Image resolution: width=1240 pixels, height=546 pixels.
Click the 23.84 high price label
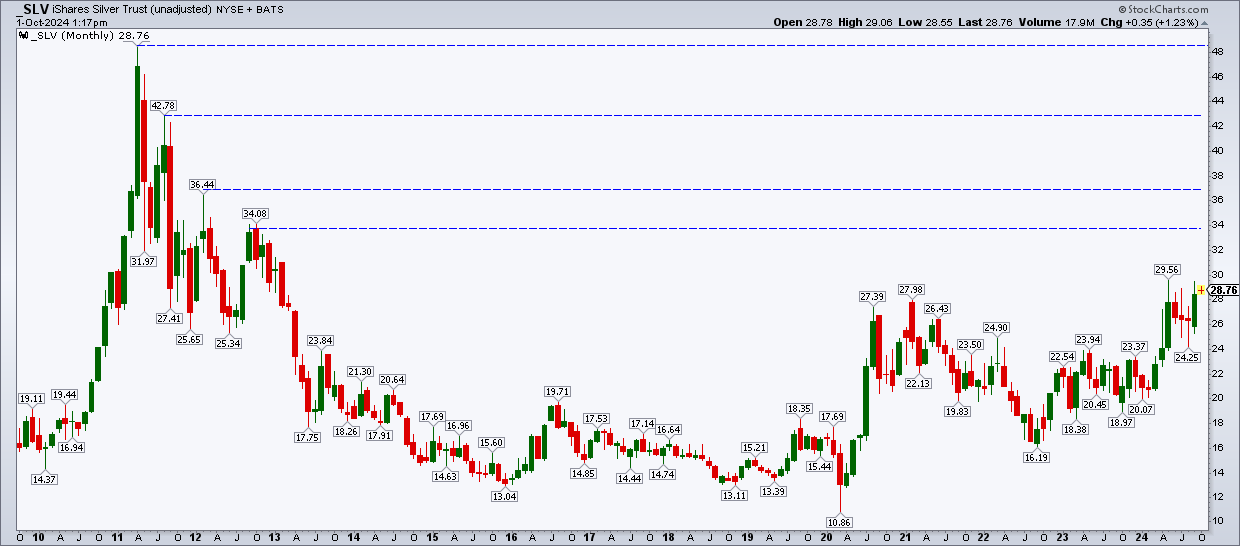[x=320, y=340]
